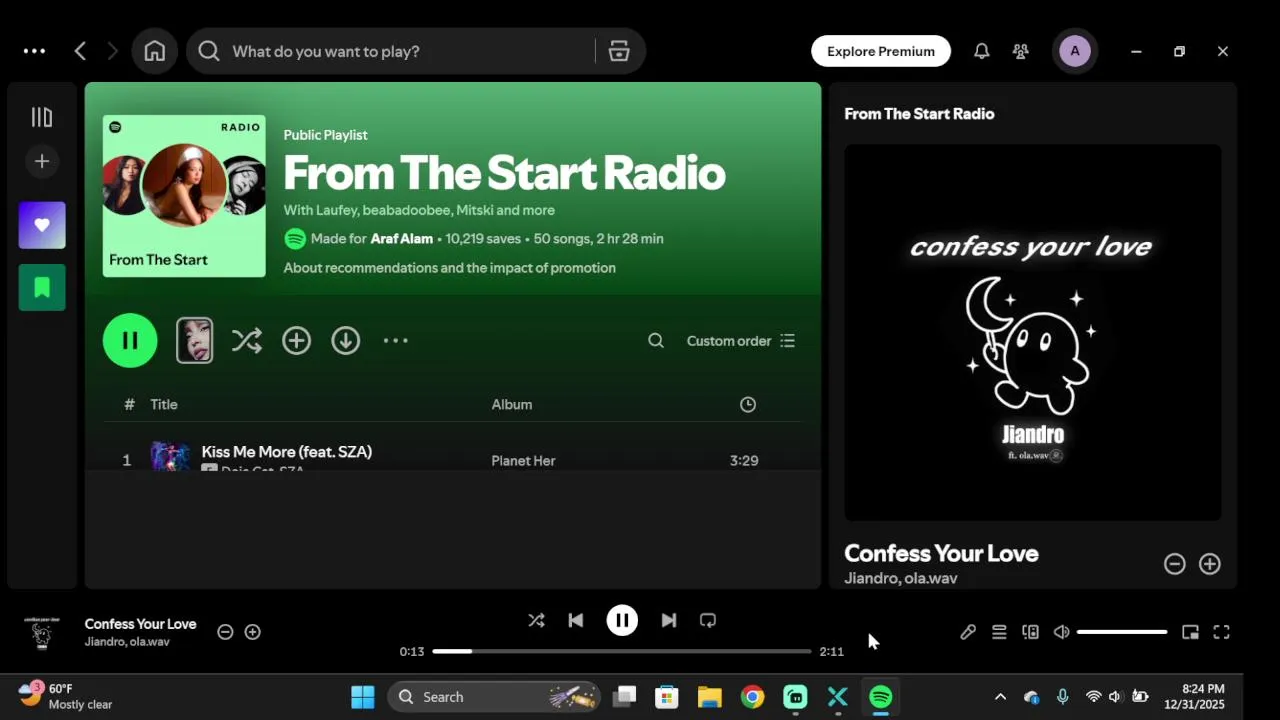Open Spotify in the taskbar
Image resolution: width=1280 pixels, height=720 pixels.
tap(881, 697)
